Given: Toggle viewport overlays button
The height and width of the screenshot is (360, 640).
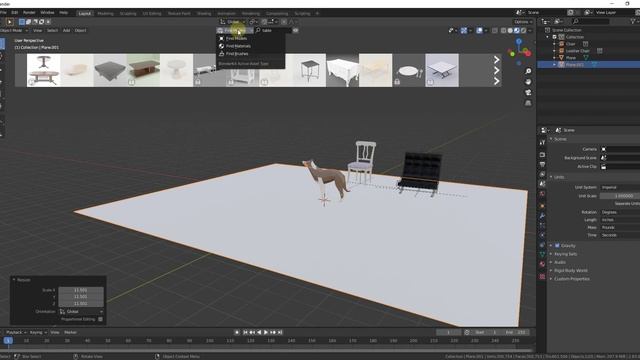Looking at the screenshot, I should coord(480,30).
